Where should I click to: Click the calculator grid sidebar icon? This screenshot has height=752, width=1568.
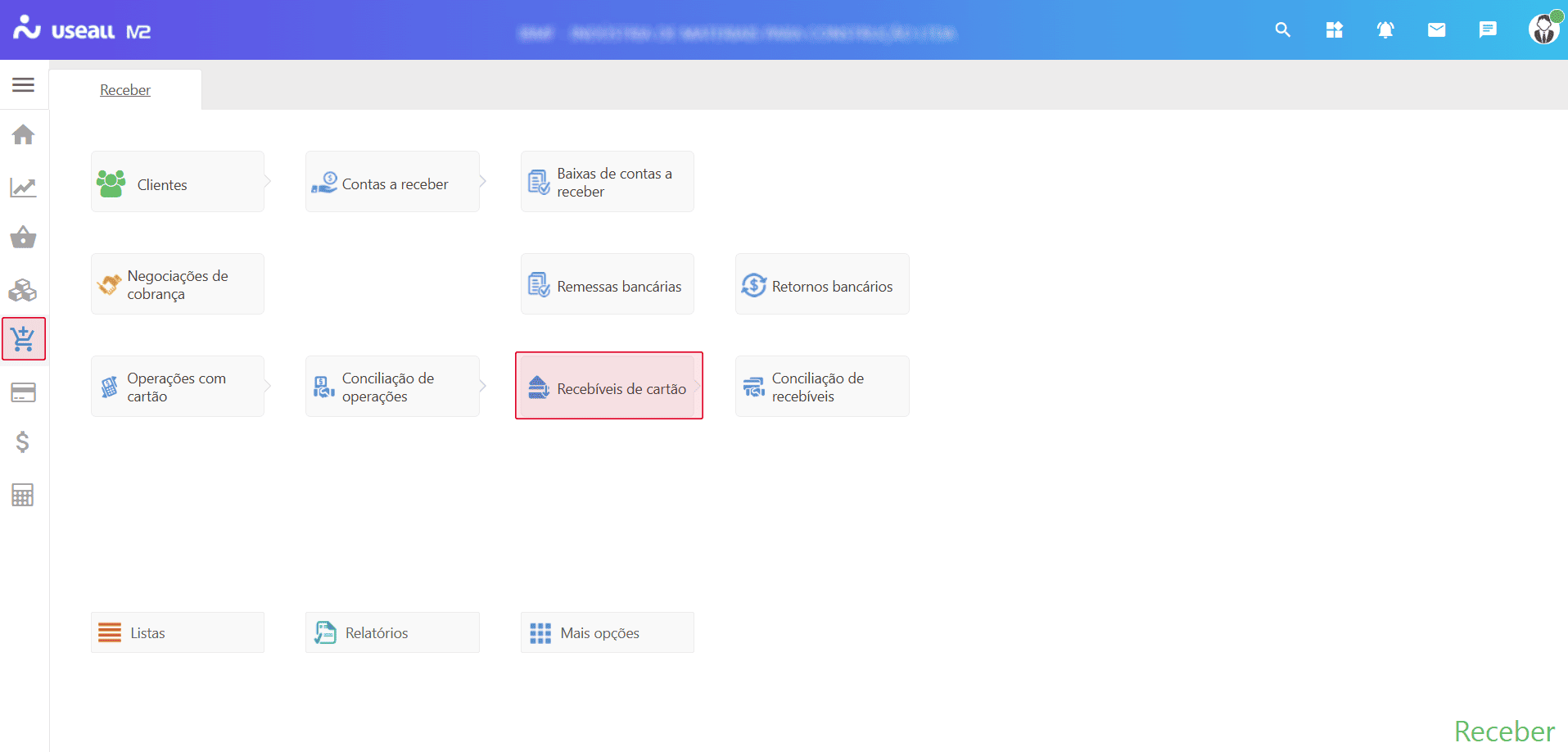23,495
